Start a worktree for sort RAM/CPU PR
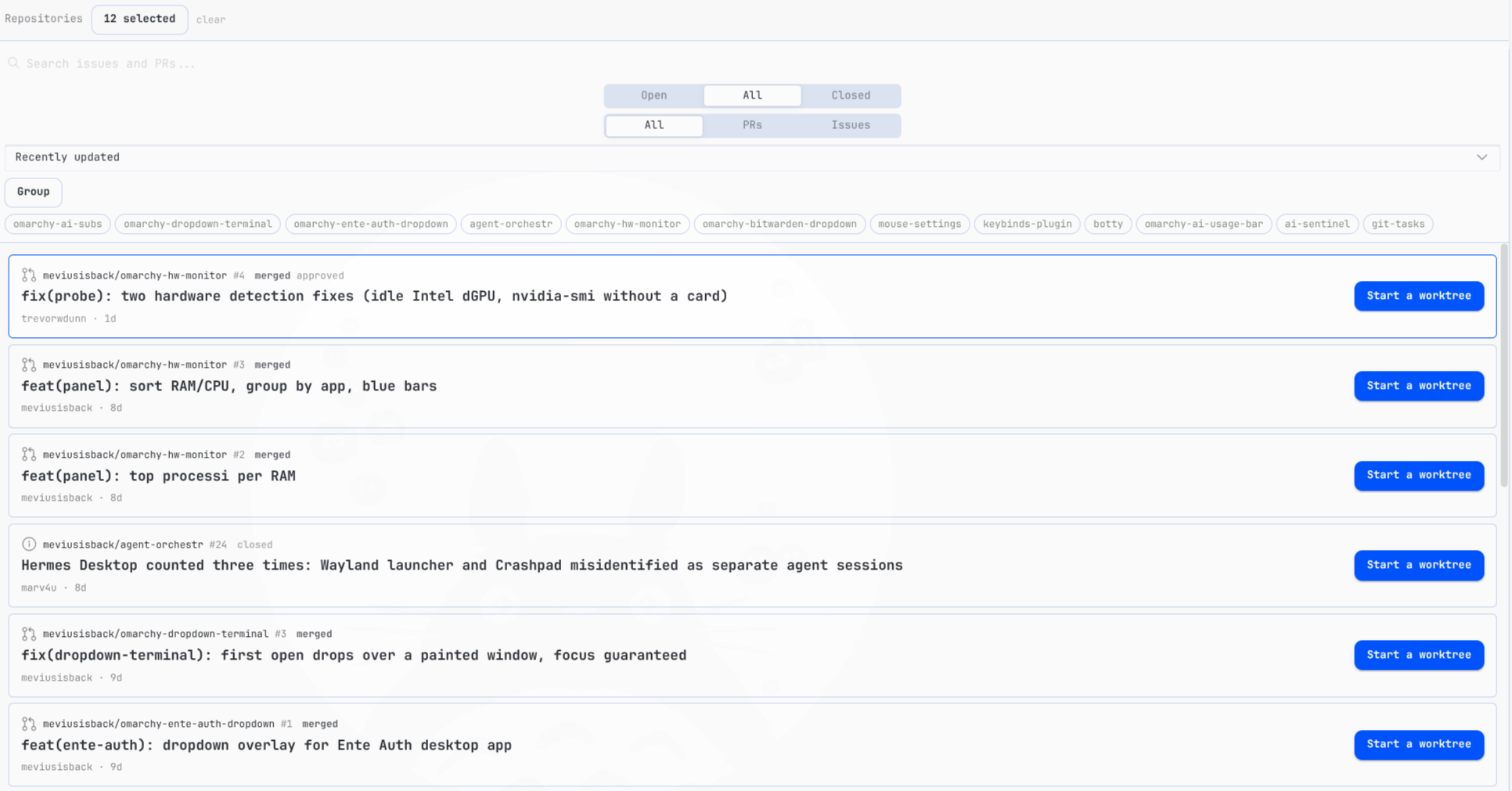The width and height of the screenshot is (1512, 791). [x=1419, y=386]
